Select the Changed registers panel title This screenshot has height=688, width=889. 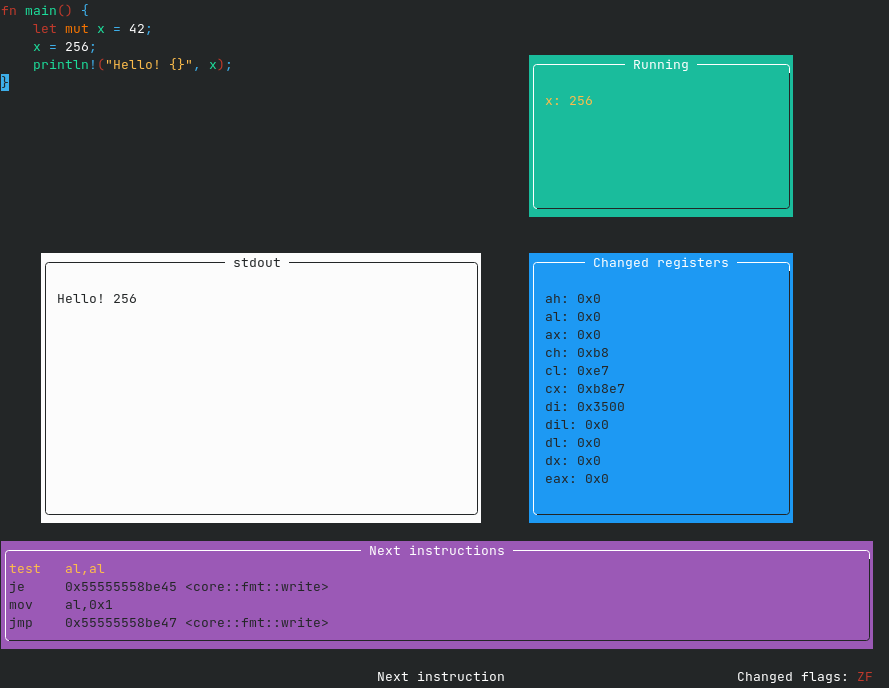coord(660,262)
